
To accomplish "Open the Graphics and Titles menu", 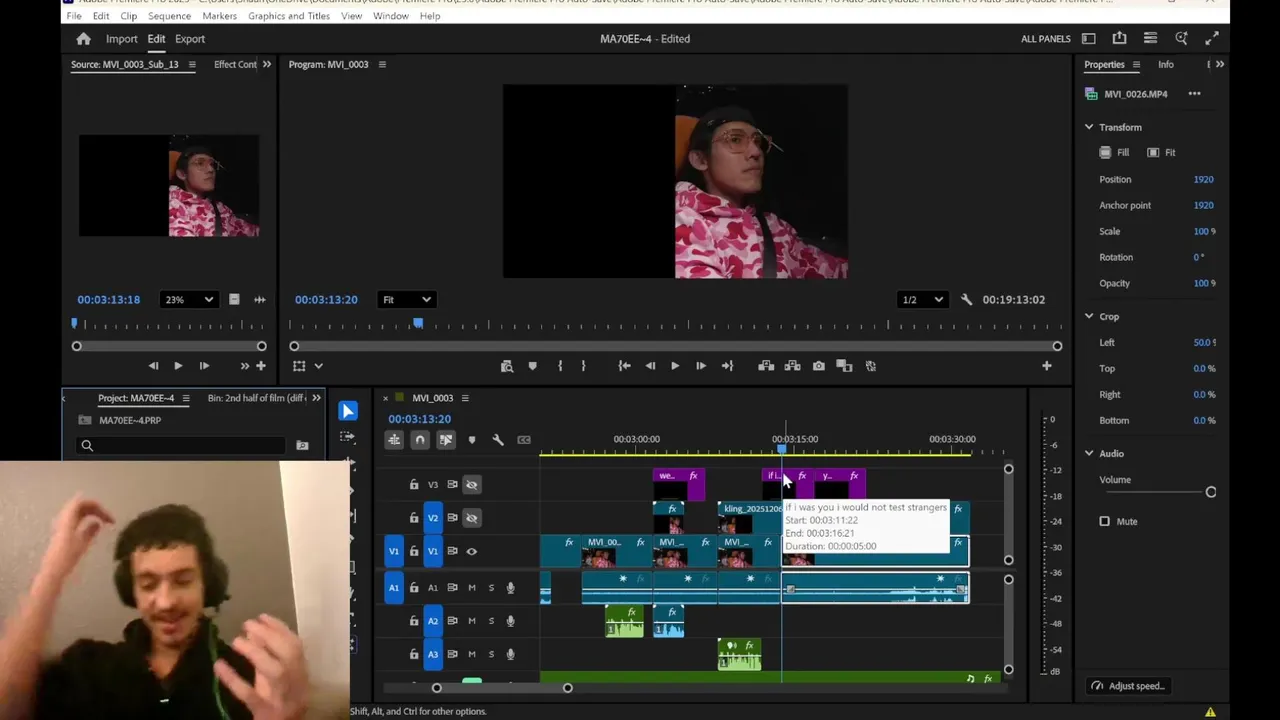I will click(289, 16).
